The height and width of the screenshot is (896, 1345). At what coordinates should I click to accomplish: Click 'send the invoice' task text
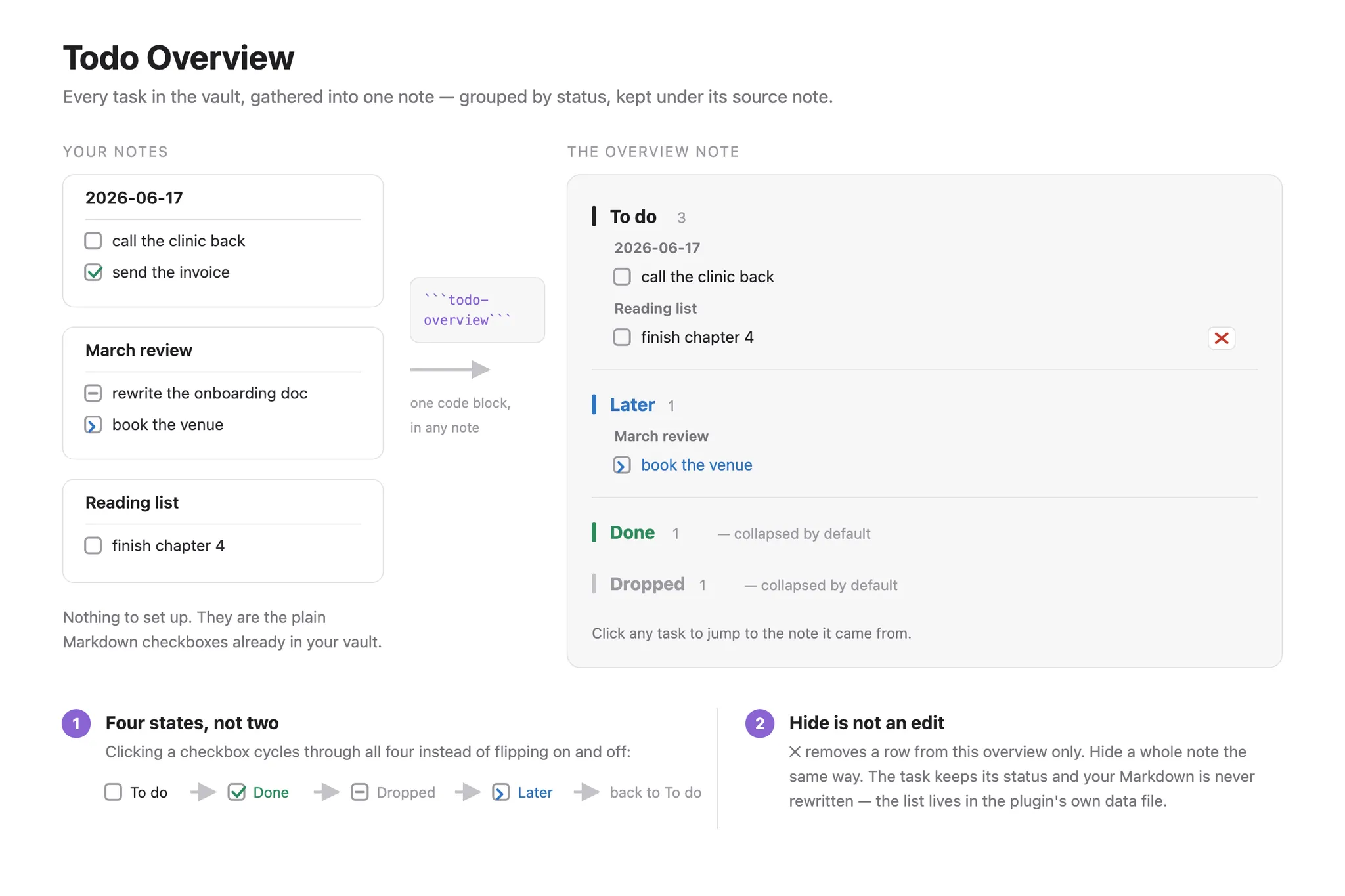point(171,272)
